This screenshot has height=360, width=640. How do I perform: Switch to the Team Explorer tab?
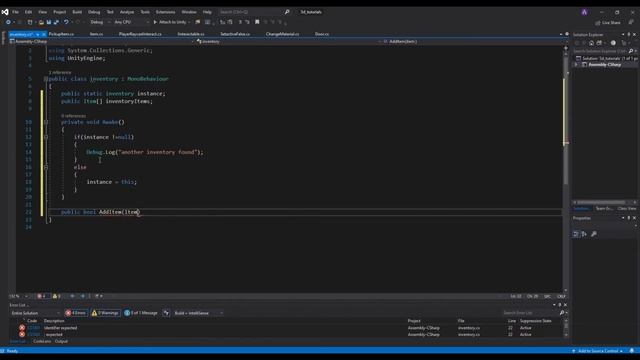604,209
